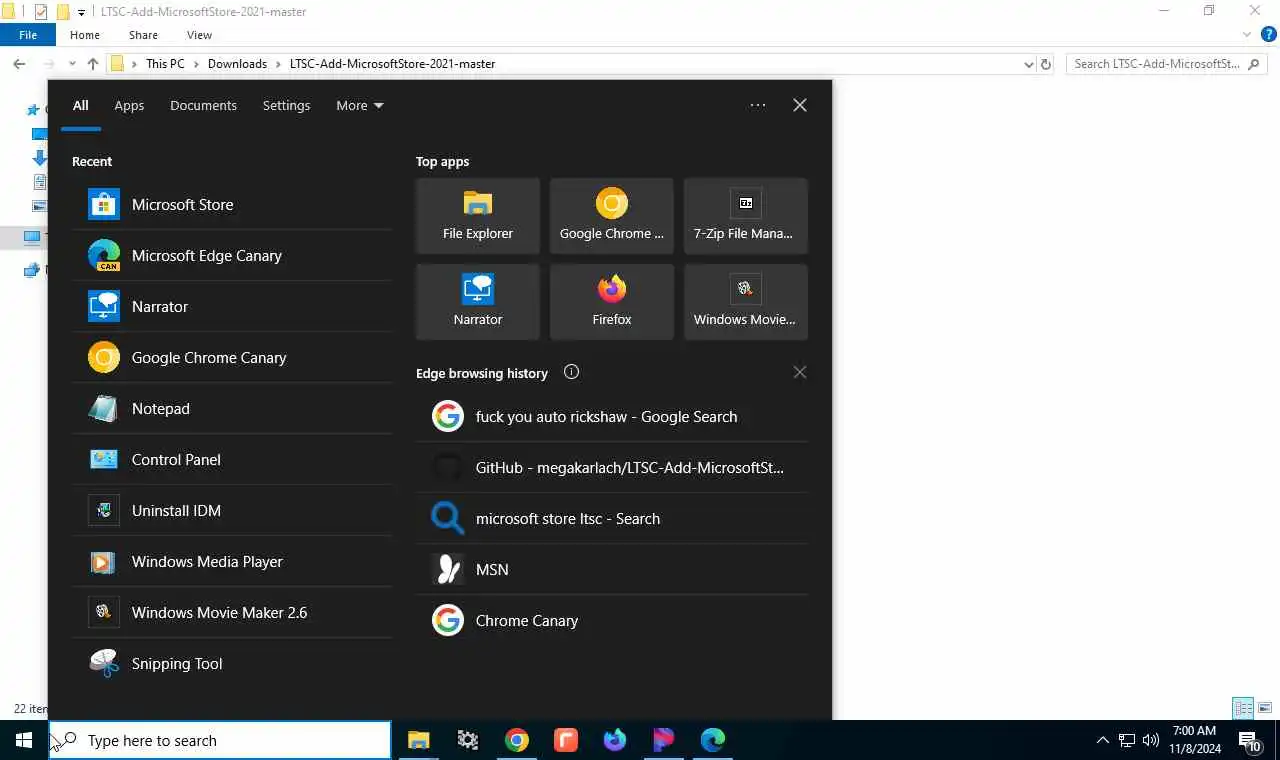The height and width of the screenshot is (760, 1280).
Task: Switch to the All search tab
Action: [x=81, y=105]
